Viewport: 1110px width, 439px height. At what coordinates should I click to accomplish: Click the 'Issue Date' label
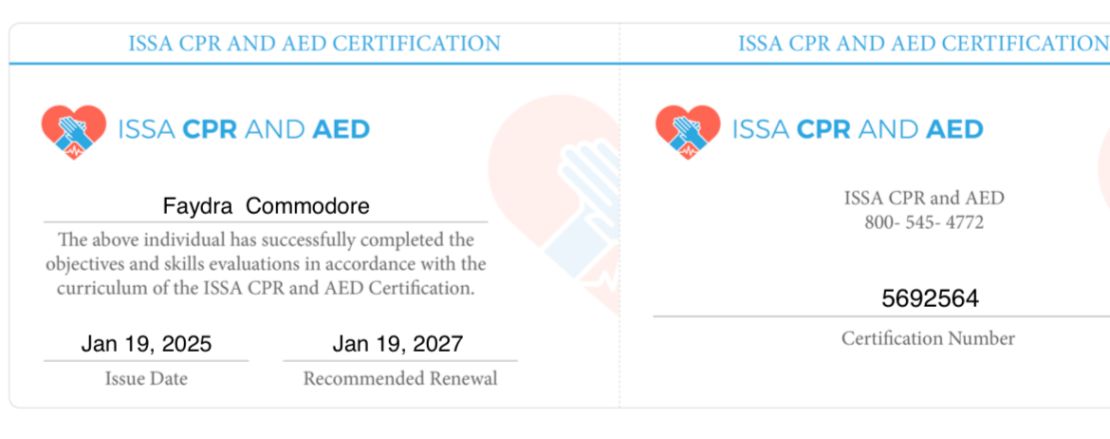click(x=146, y=379)
